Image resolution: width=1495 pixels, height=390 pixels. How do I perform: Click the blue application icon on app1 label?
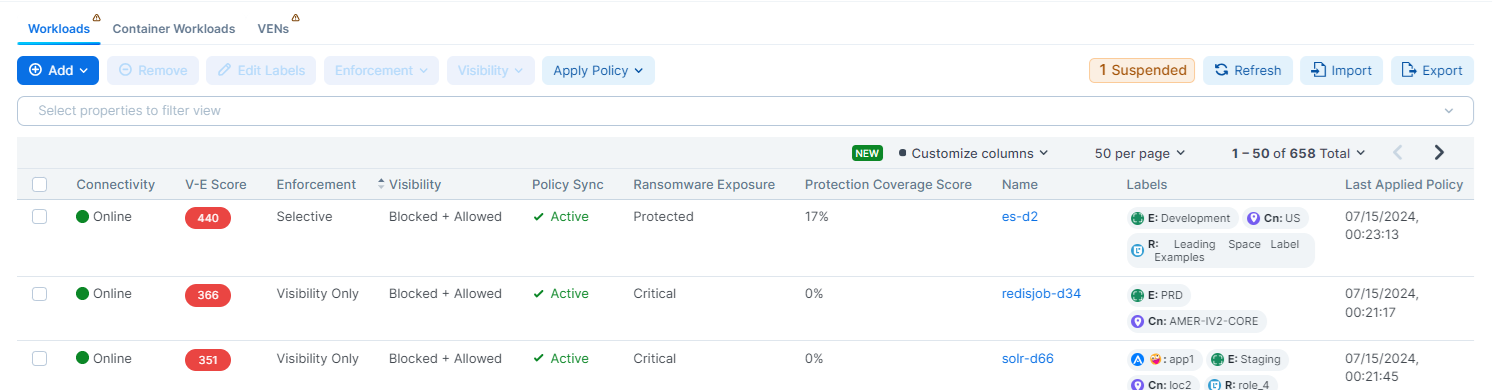[1137, 359]
